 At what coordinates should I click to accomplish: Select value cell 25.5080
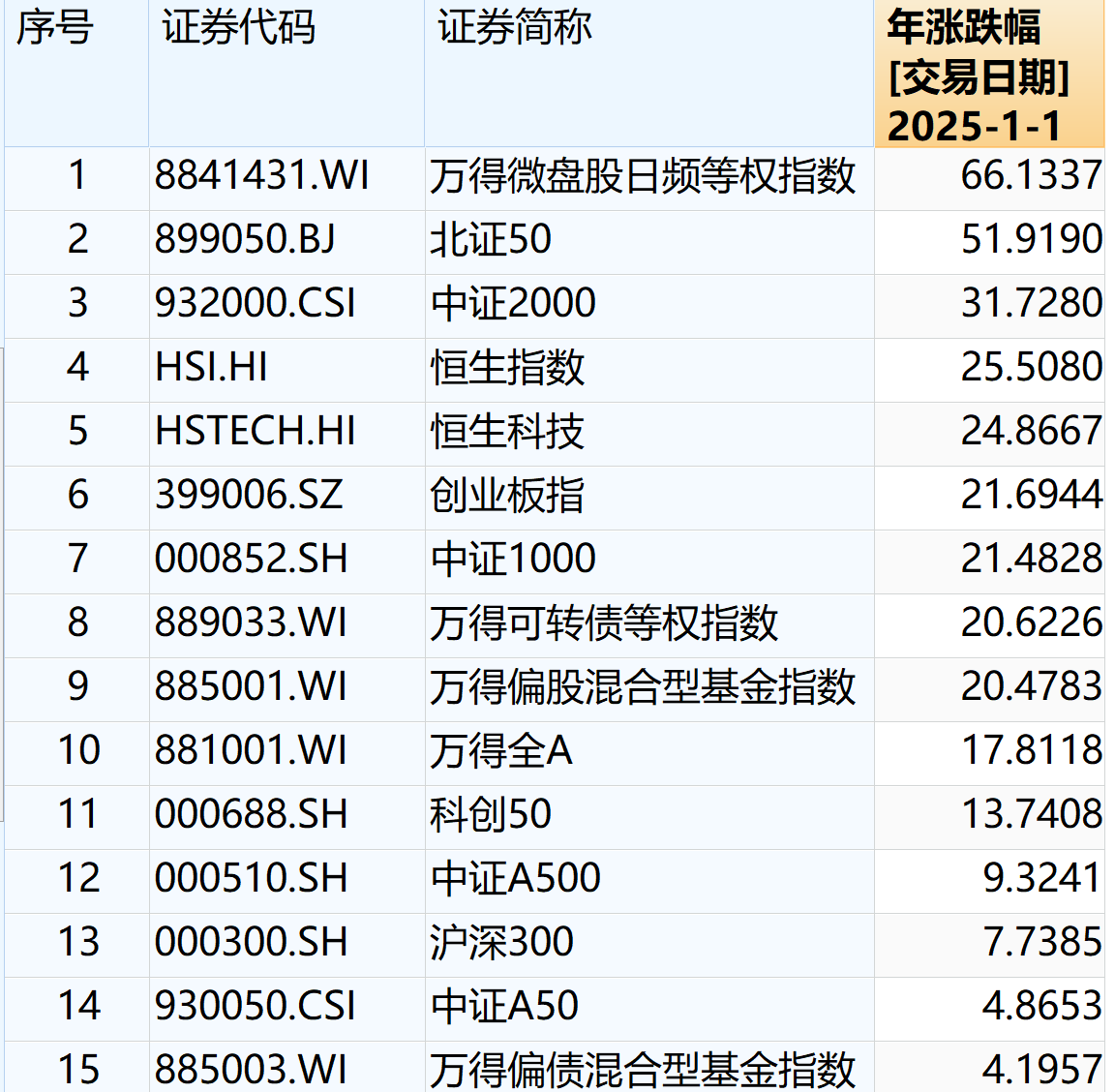click(x=989, y=371)
